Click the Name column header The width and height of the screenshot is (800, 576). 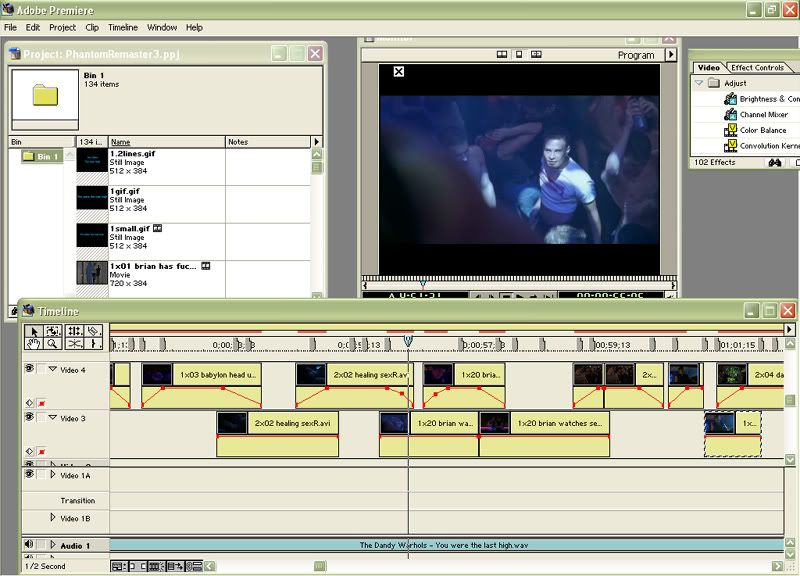(166, 142)
